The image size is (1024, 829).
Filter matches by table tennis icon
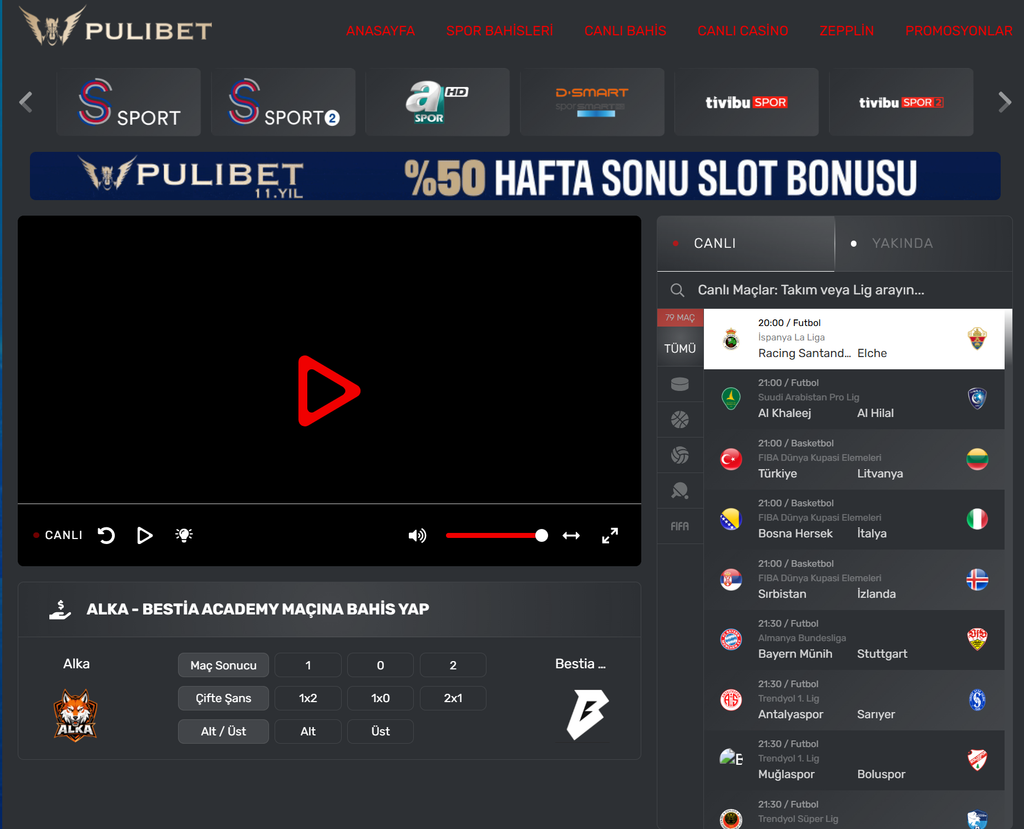(x=680, y=491)
